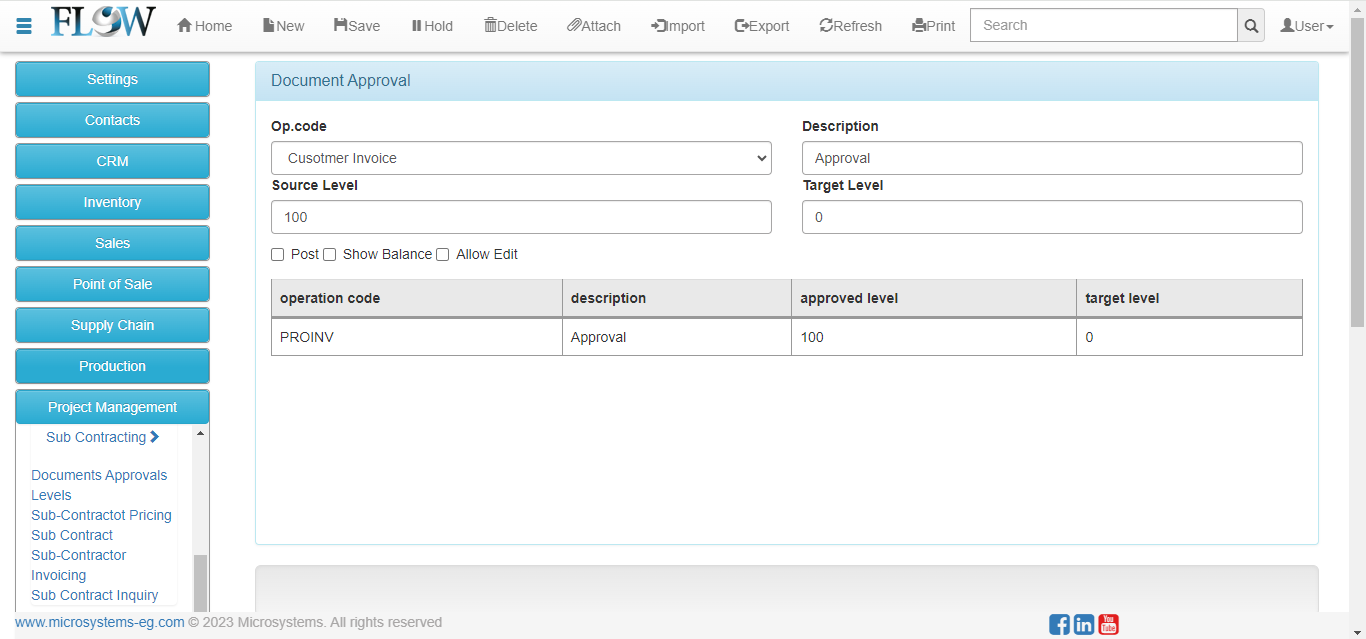
Task: Click the Attach paperclip icon
Action: coord(574,26)
